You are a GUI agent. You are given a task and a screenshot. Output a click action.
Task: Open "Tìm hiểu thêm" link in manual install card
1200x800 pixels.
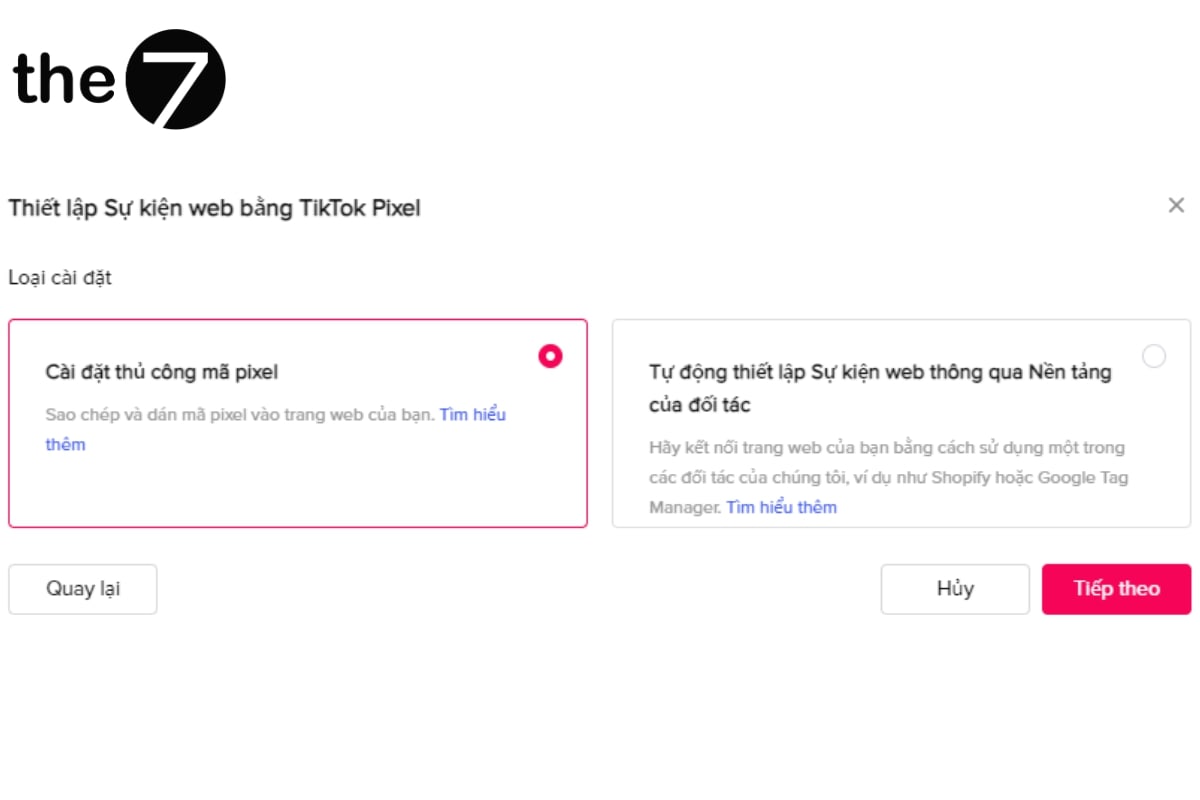coord(472,415)
